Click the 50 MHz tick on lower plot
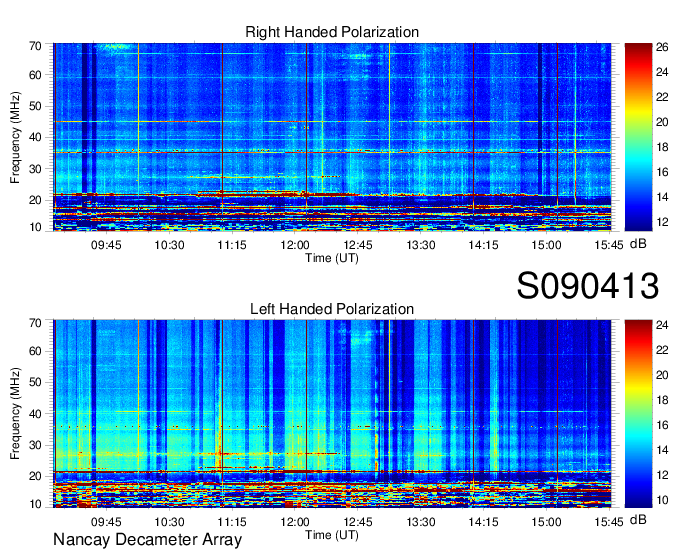This screenshot has height=552, width=680. tap(36, 382)
